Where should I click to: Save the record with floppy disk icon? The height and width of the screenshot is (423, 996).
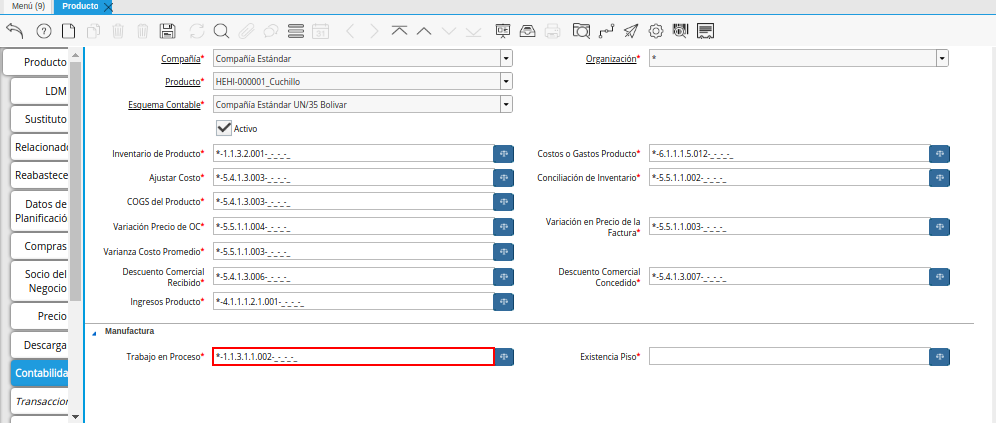pyautogui.click(x=168, y=30)
